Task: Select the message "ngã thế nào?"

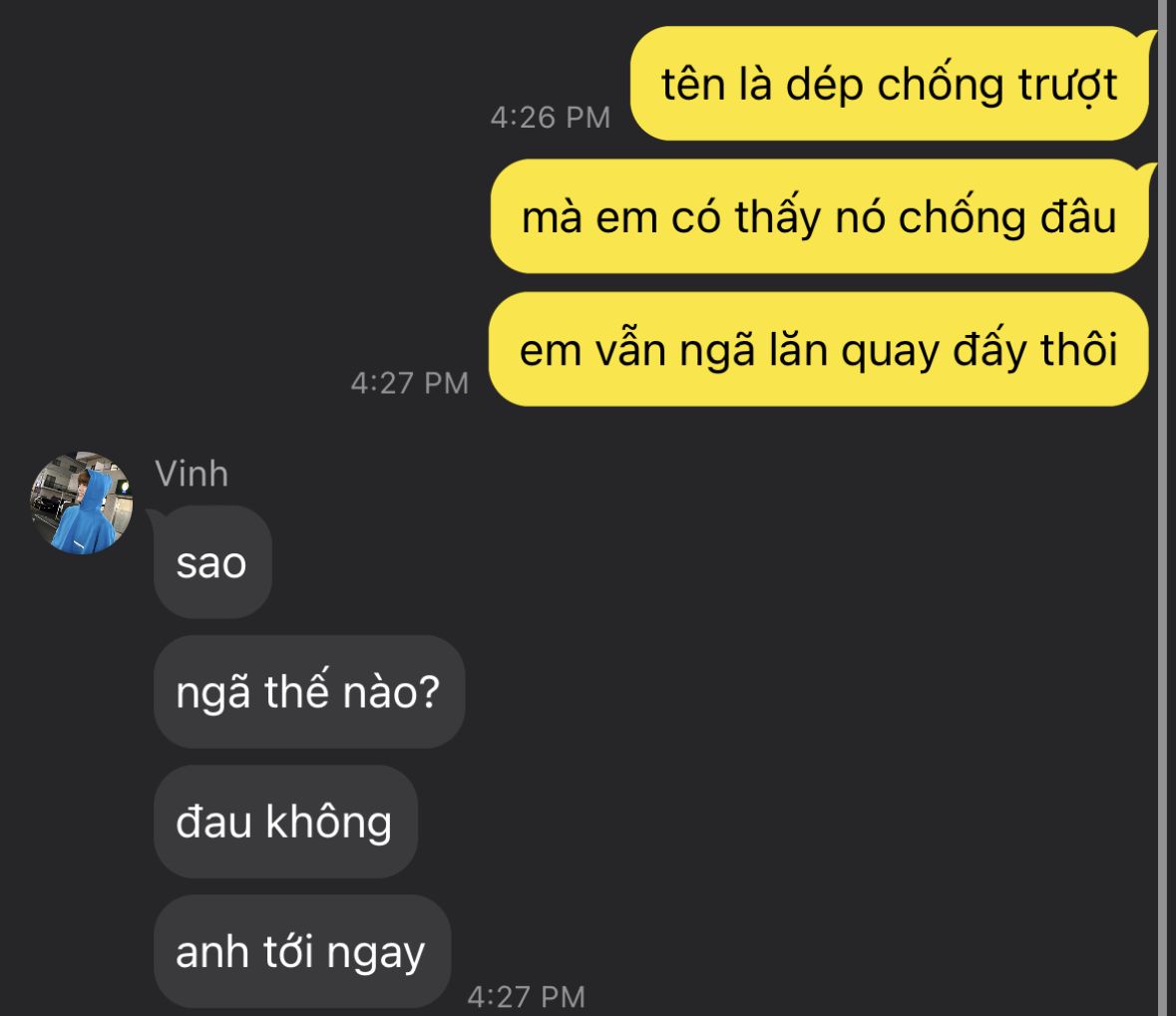Action: pyautogui.click(x=309, y=691)
